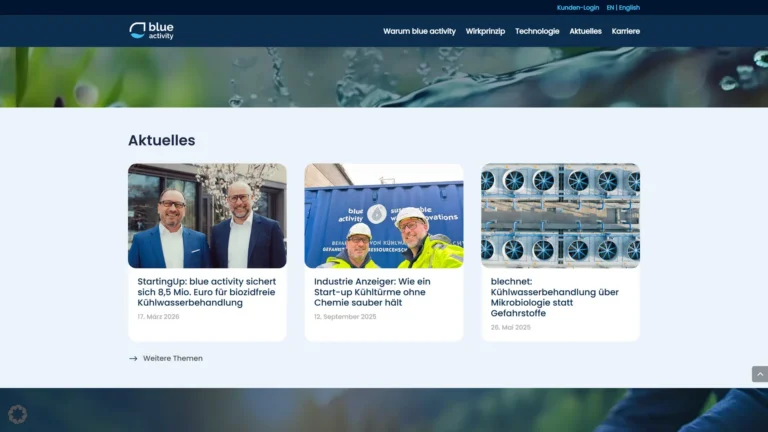Go to the Technologie page

pyautogui.click(x=537, y=31)
